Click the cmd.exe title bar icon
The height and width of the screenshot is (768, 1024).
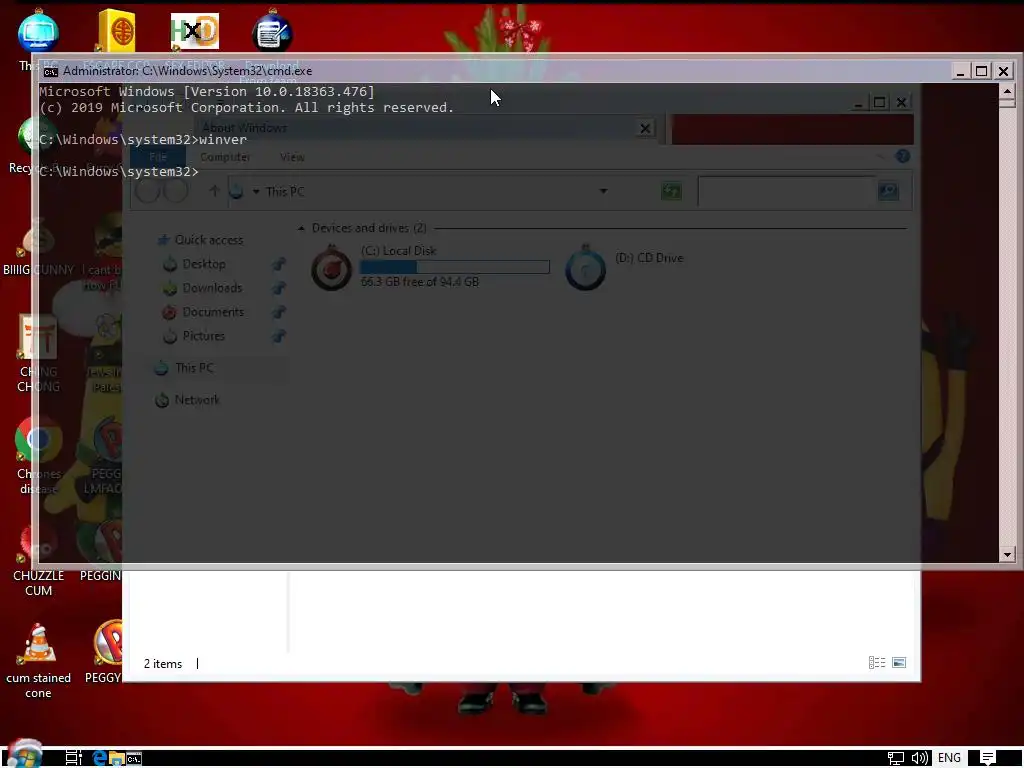[51, 71]
